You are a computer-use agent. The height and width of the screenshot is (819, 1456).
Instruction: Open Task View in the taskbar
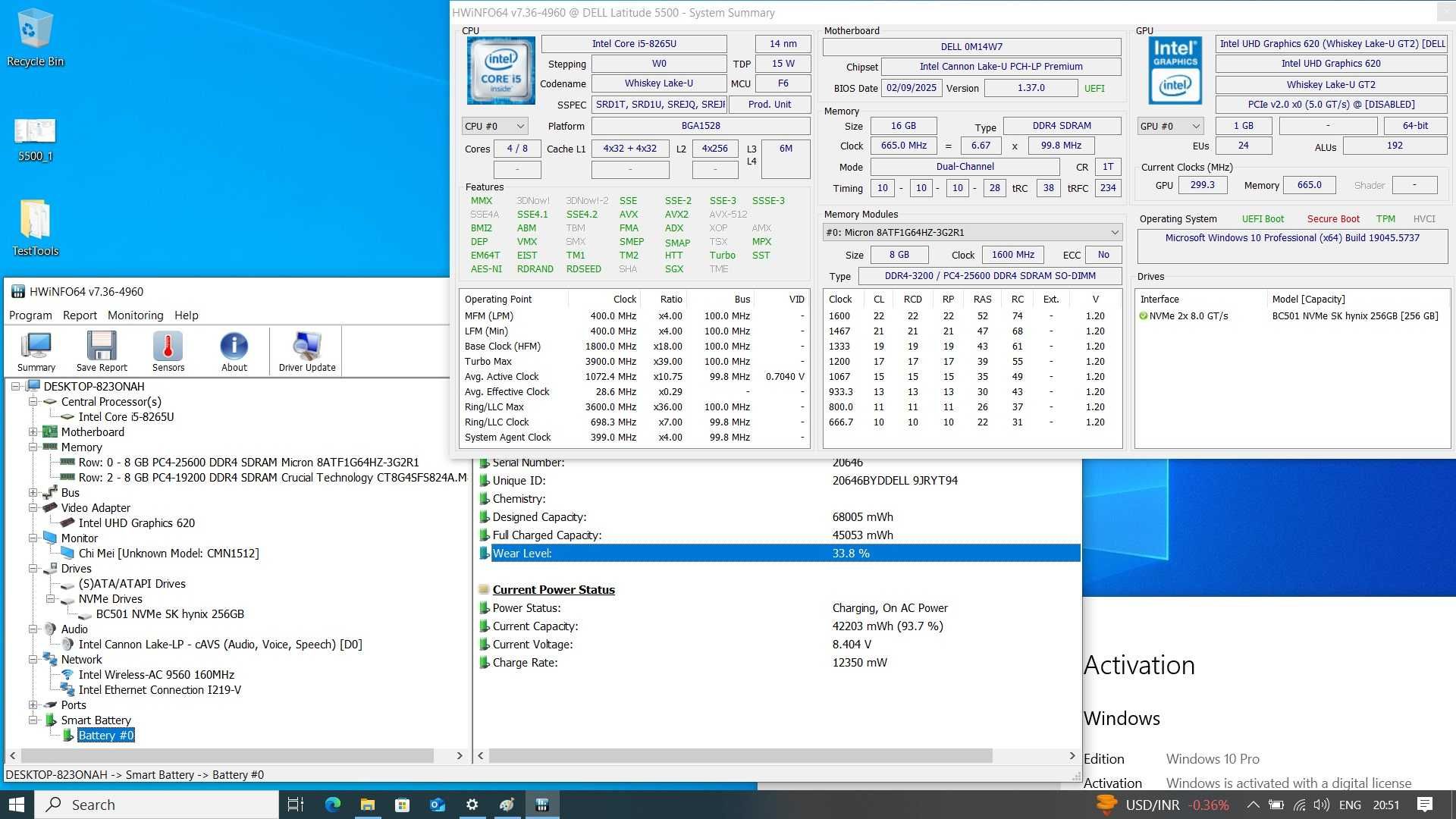click(x=296, y=805)
